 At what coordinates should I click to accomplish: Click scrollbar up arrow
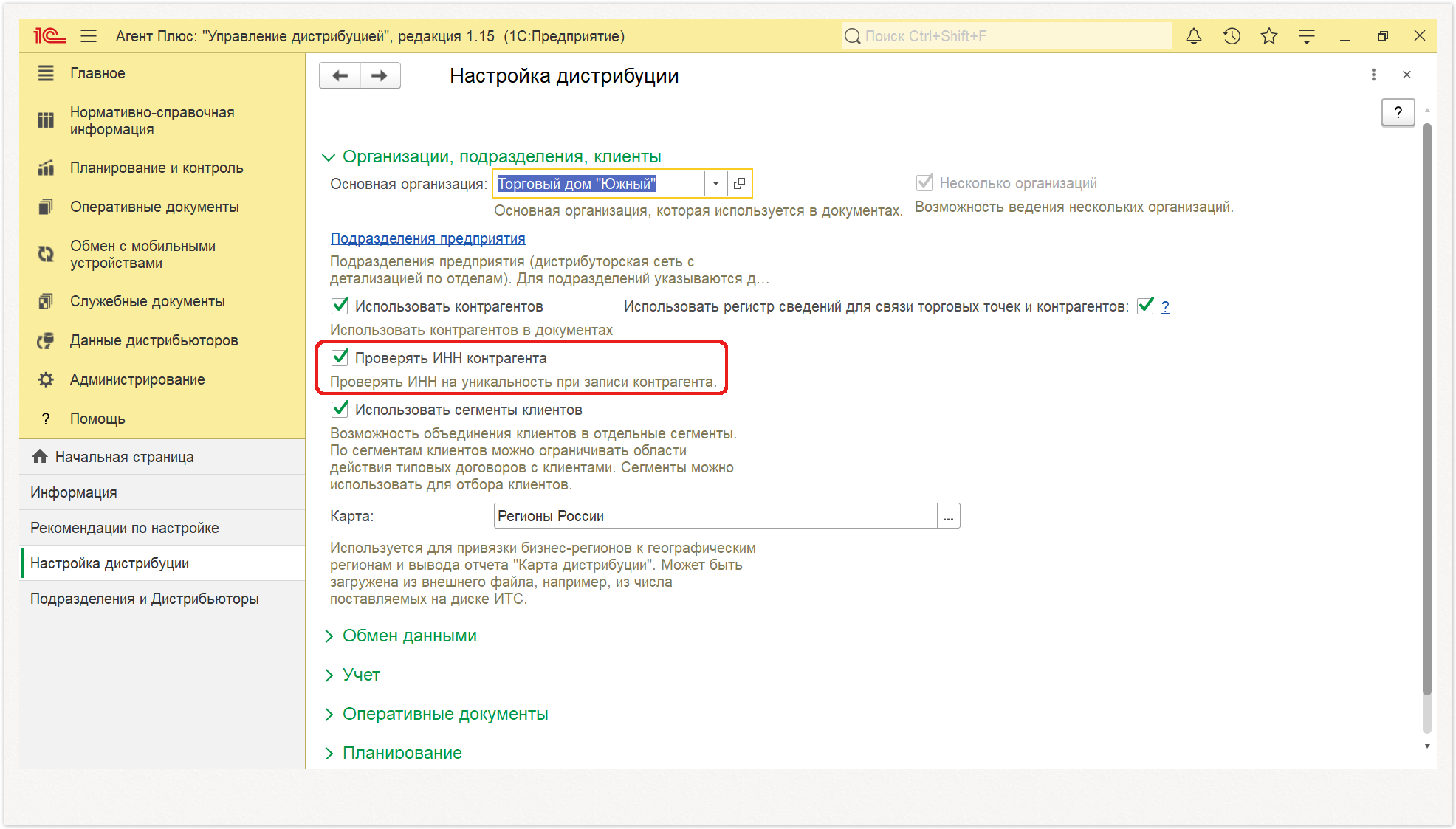tap(1426, 110)
